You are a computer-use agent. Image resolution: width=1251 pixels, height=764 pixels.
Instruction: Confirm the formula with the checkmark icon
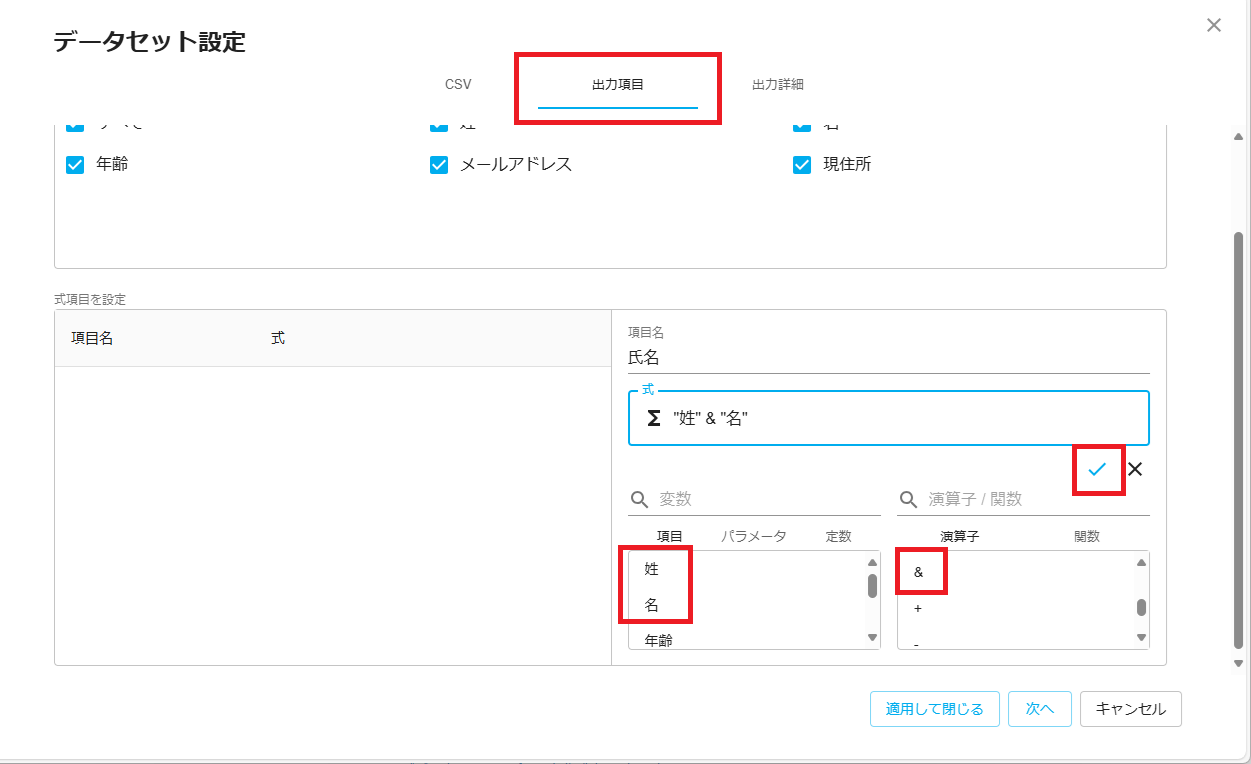[1097, 470]
